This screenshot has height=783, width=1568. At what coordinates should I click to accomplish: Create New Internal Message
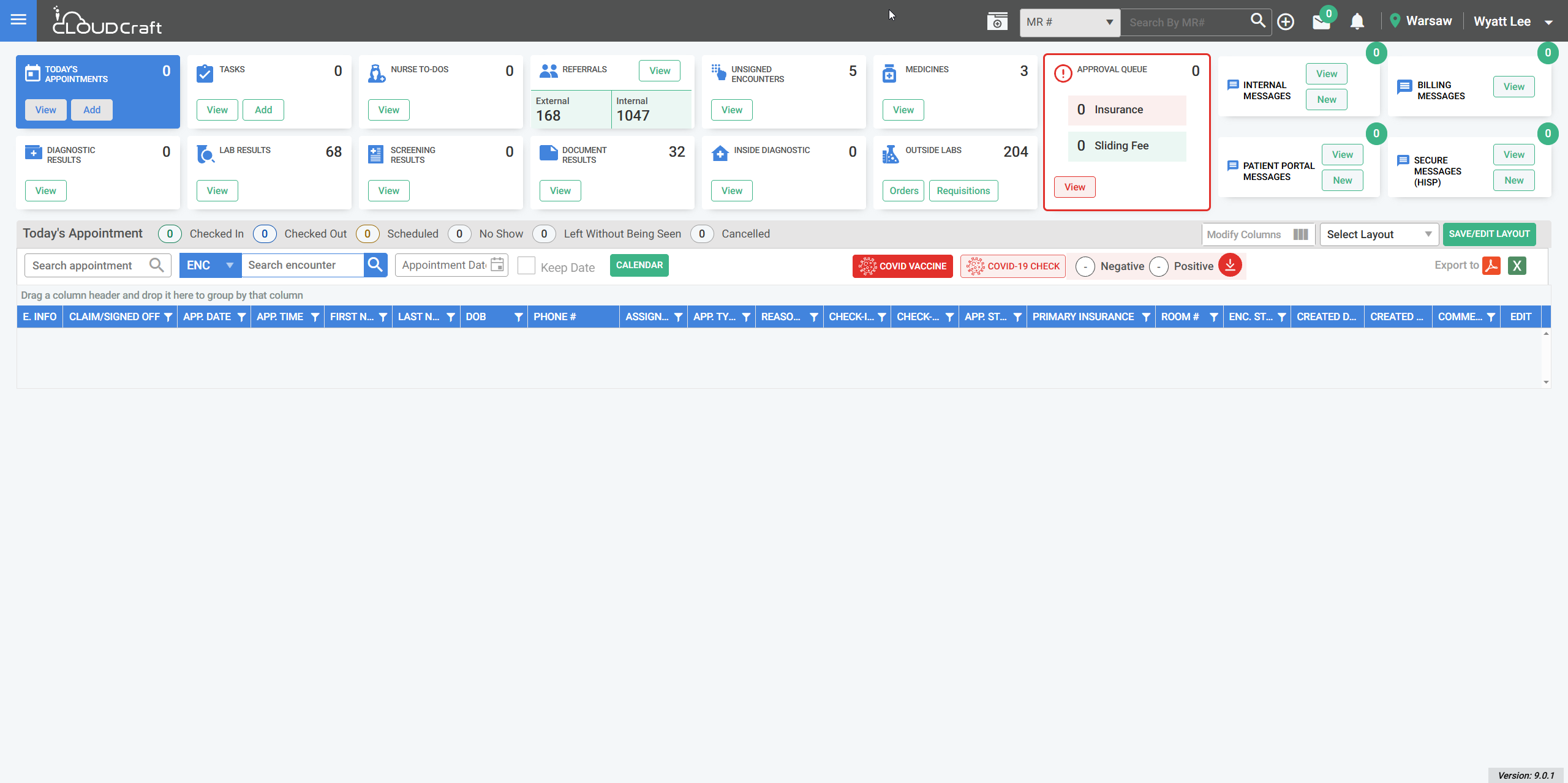coord(1327,99)
